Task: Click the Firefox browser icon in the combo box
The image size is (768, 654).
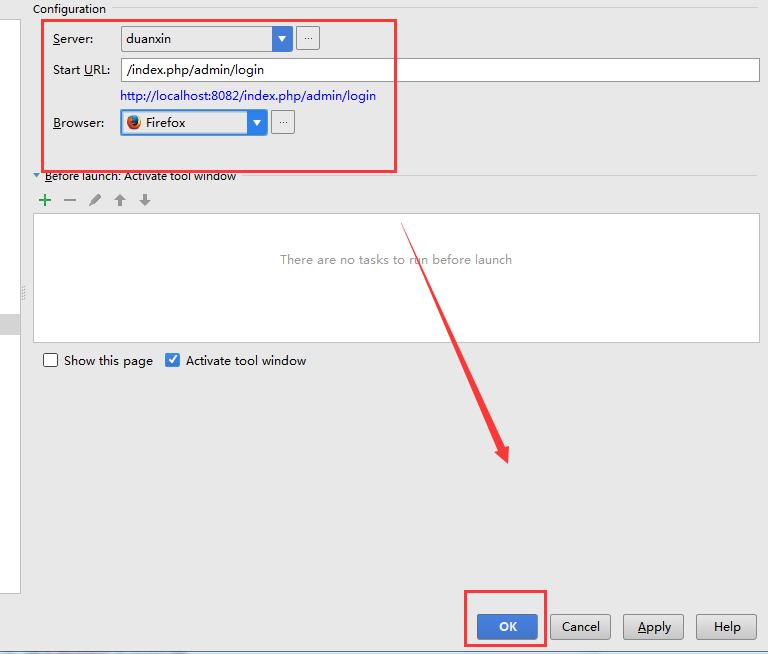Action: click(134, 122)
